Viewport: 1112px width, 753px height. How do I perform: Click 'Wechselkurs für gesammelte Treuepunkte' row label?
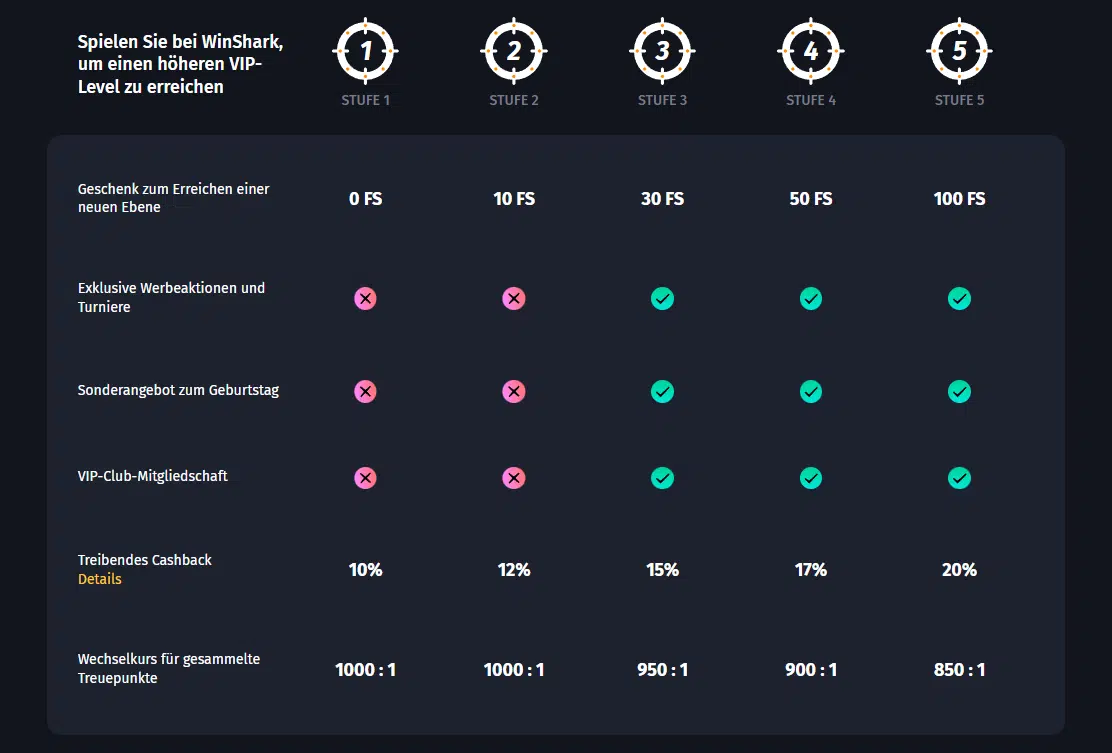pyautogui.click(x=169, y=668)
